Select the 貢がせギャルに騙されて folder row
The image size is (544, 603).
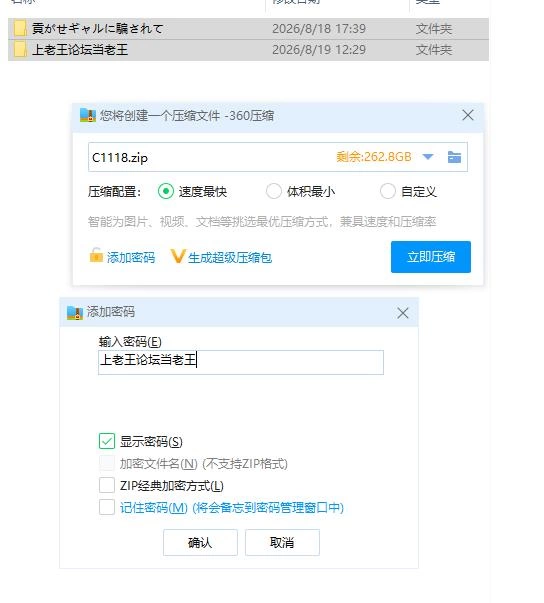[248, 29]
